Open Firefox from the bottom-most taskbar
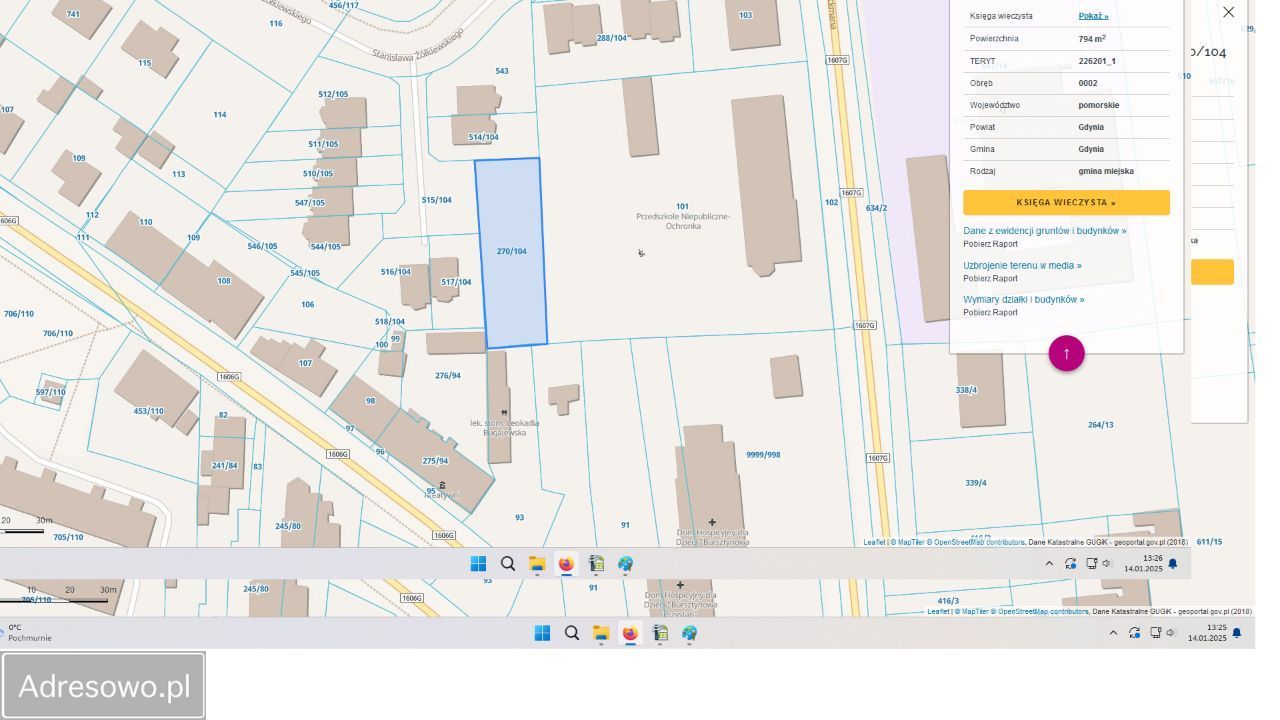Viewport: 1280px width, 720px height. click(x=630, y=633)
